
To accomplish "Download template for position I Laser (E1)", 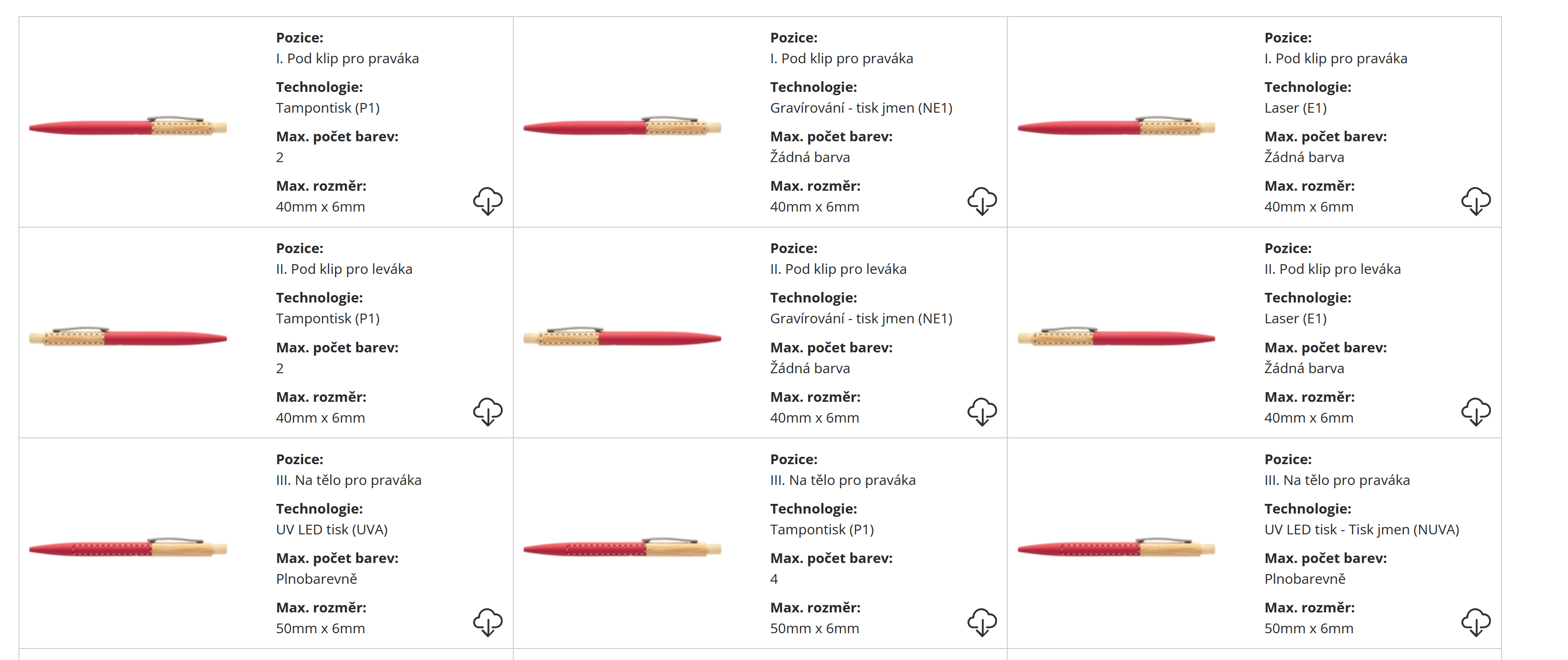I will click(1476, 201).
